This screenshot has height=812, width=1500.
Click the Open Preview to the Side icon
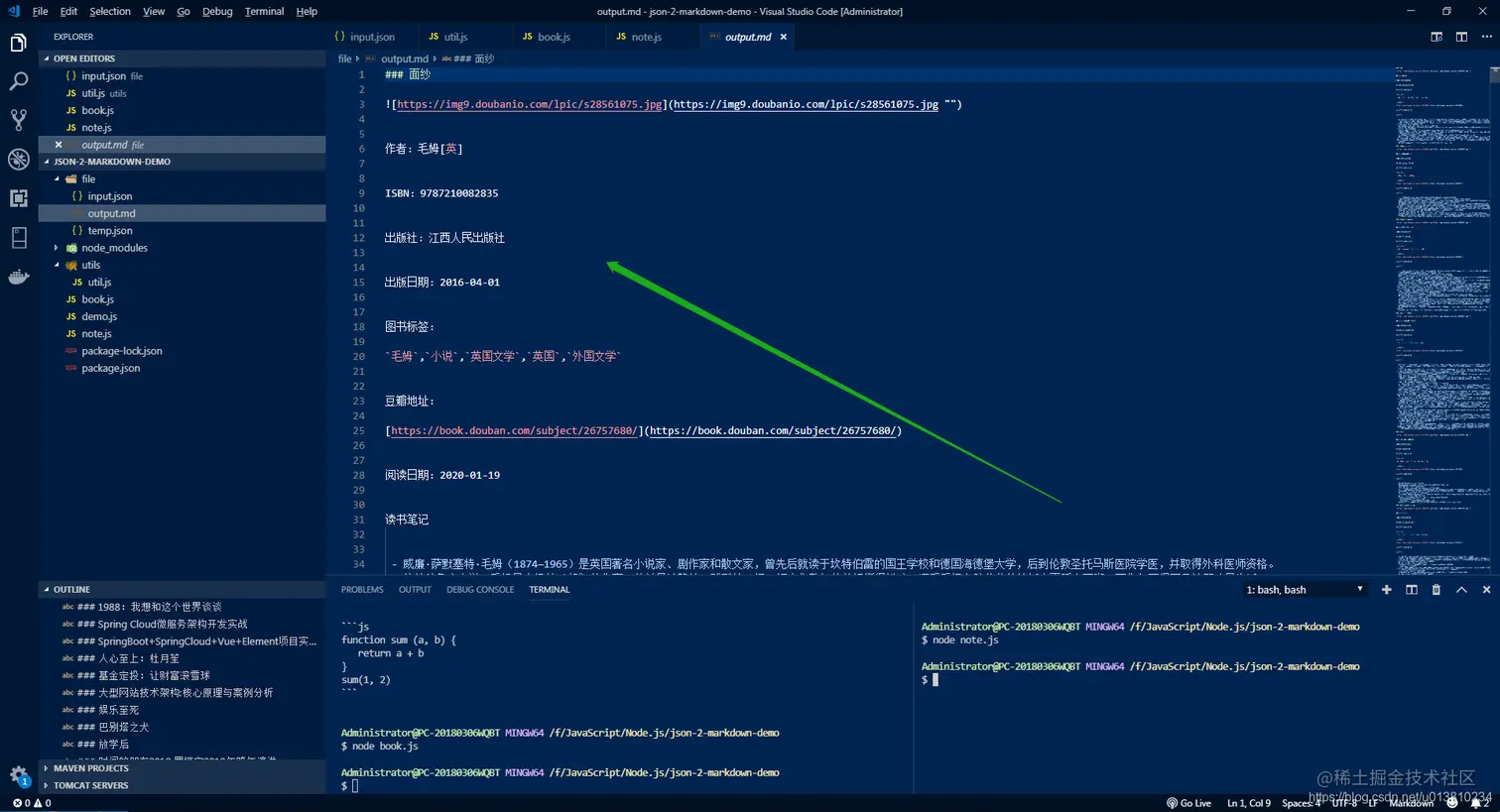click(1437, 37)
